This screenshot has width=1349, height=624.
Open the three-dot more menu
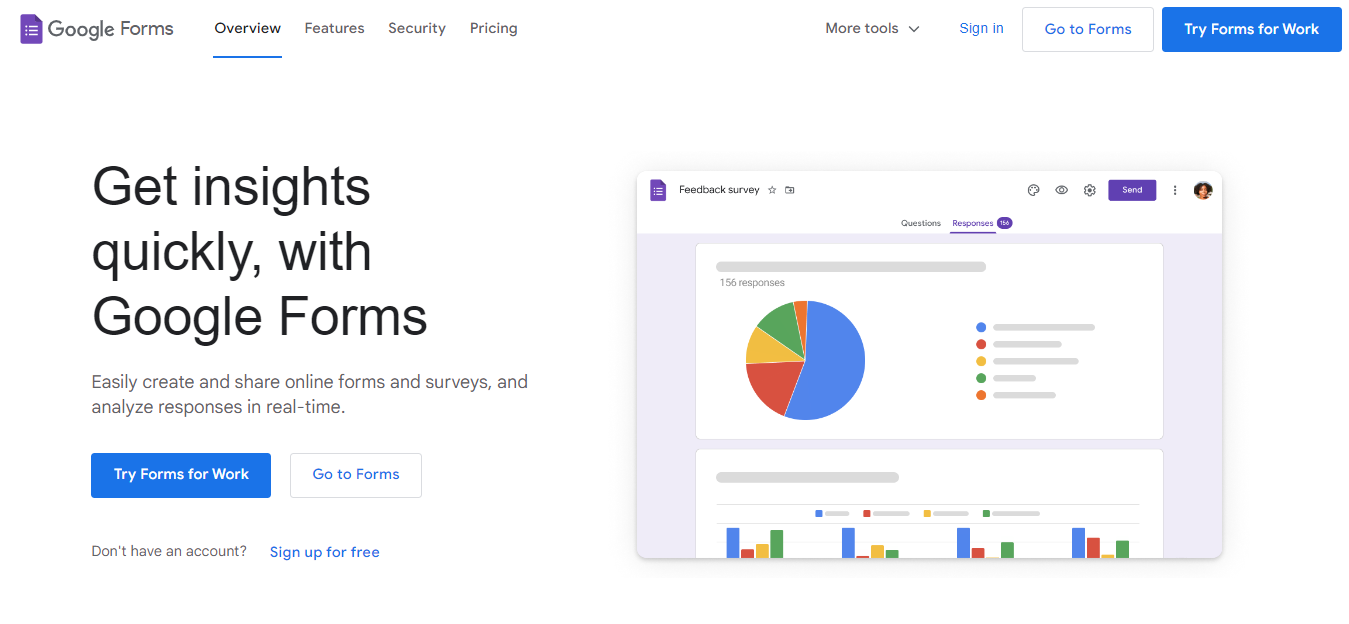coord(1175,190)
